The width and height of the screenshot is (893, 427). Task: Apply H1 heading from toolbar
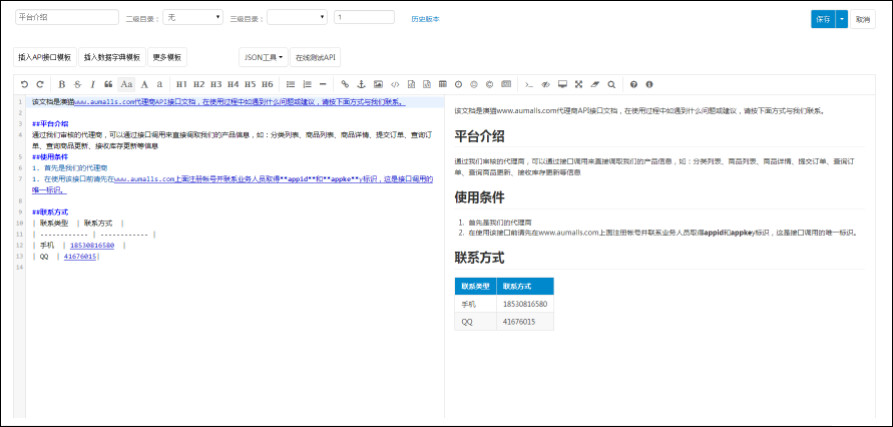[181, 84]
